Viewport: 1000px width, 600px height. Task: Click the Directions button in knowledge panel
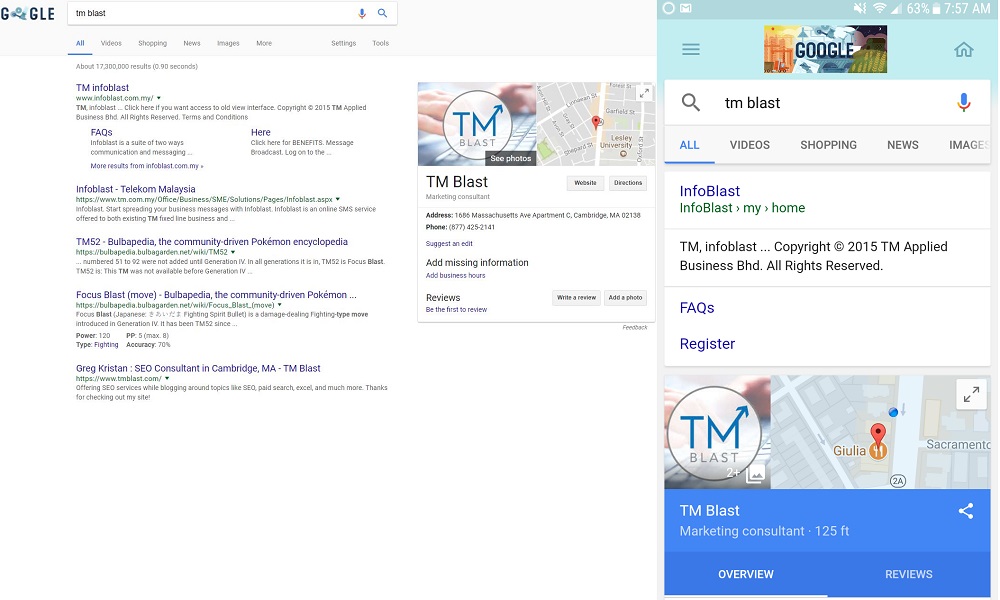click(x=628, y=183)
